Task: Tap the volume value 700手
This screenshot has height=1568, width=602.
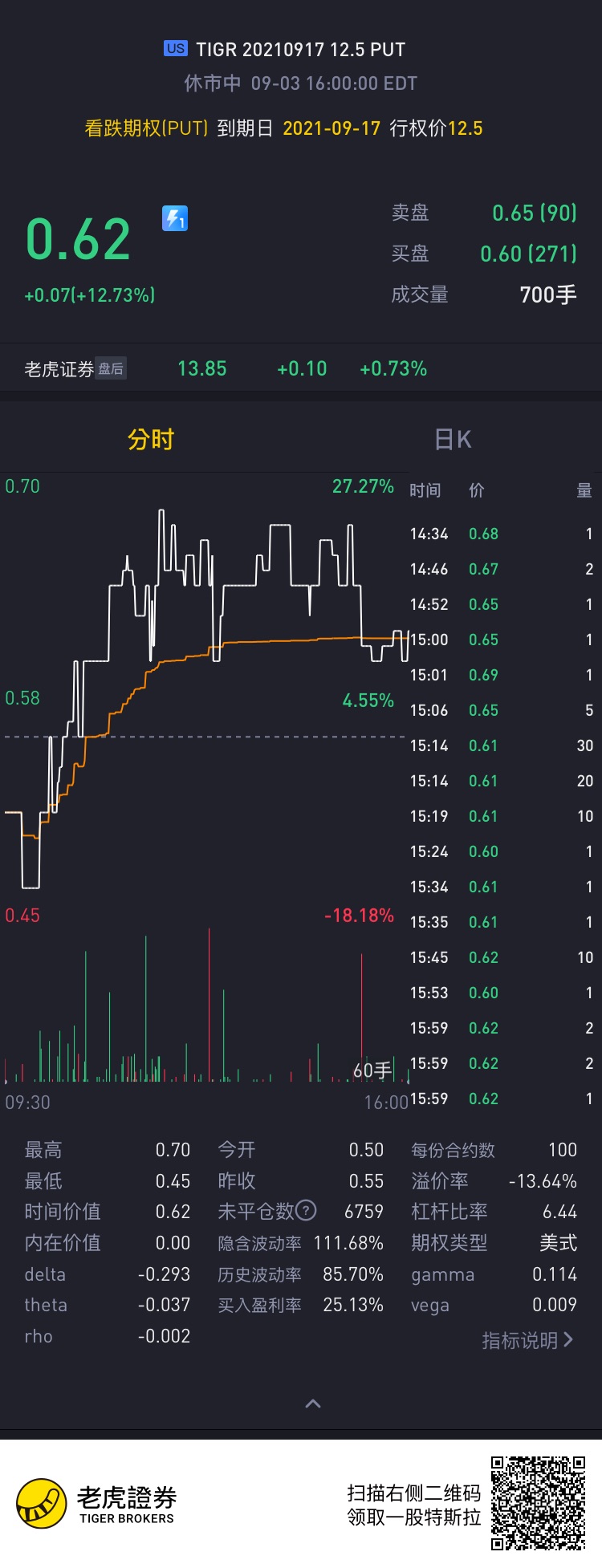Action: coord(548,295)
